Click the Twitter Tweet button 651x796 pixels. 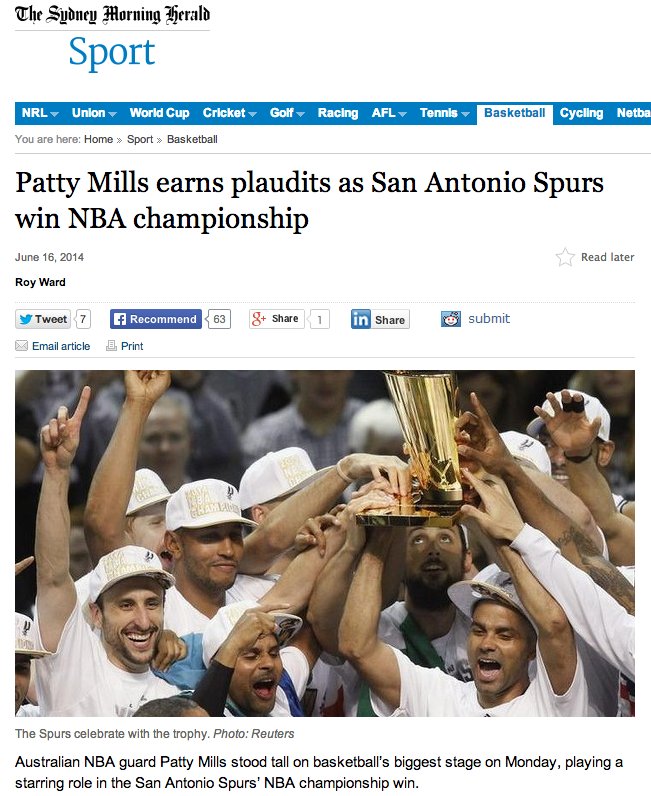coord(43,319)
